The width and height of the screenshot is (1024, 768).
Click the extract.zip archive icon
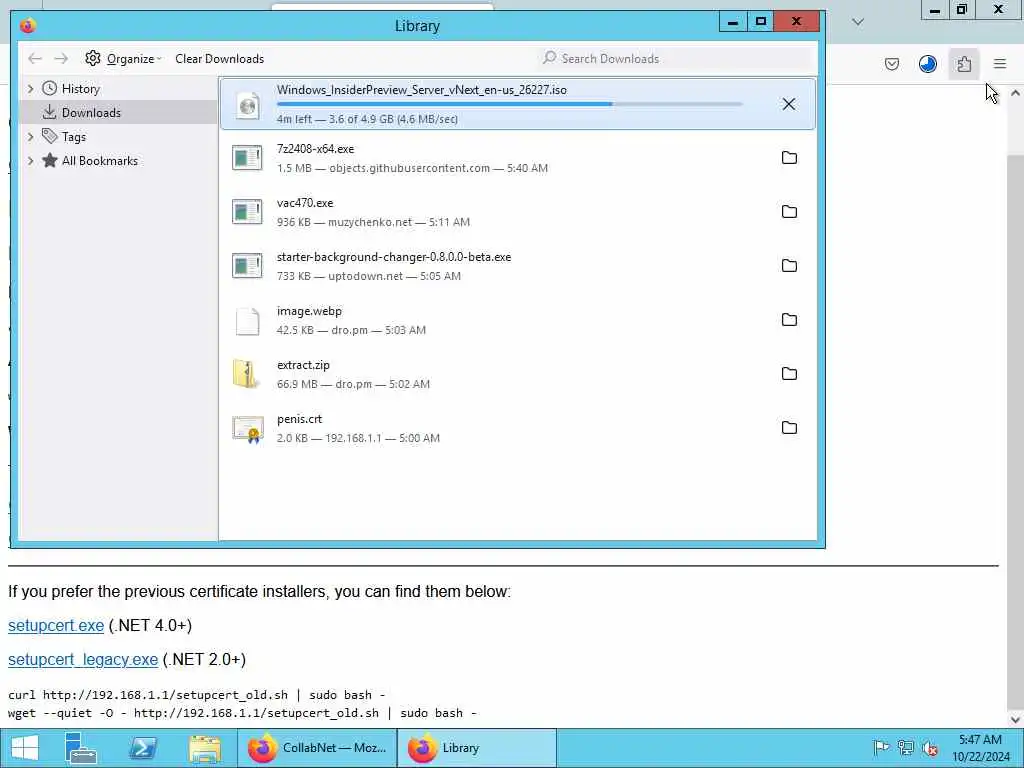[246, 374]
